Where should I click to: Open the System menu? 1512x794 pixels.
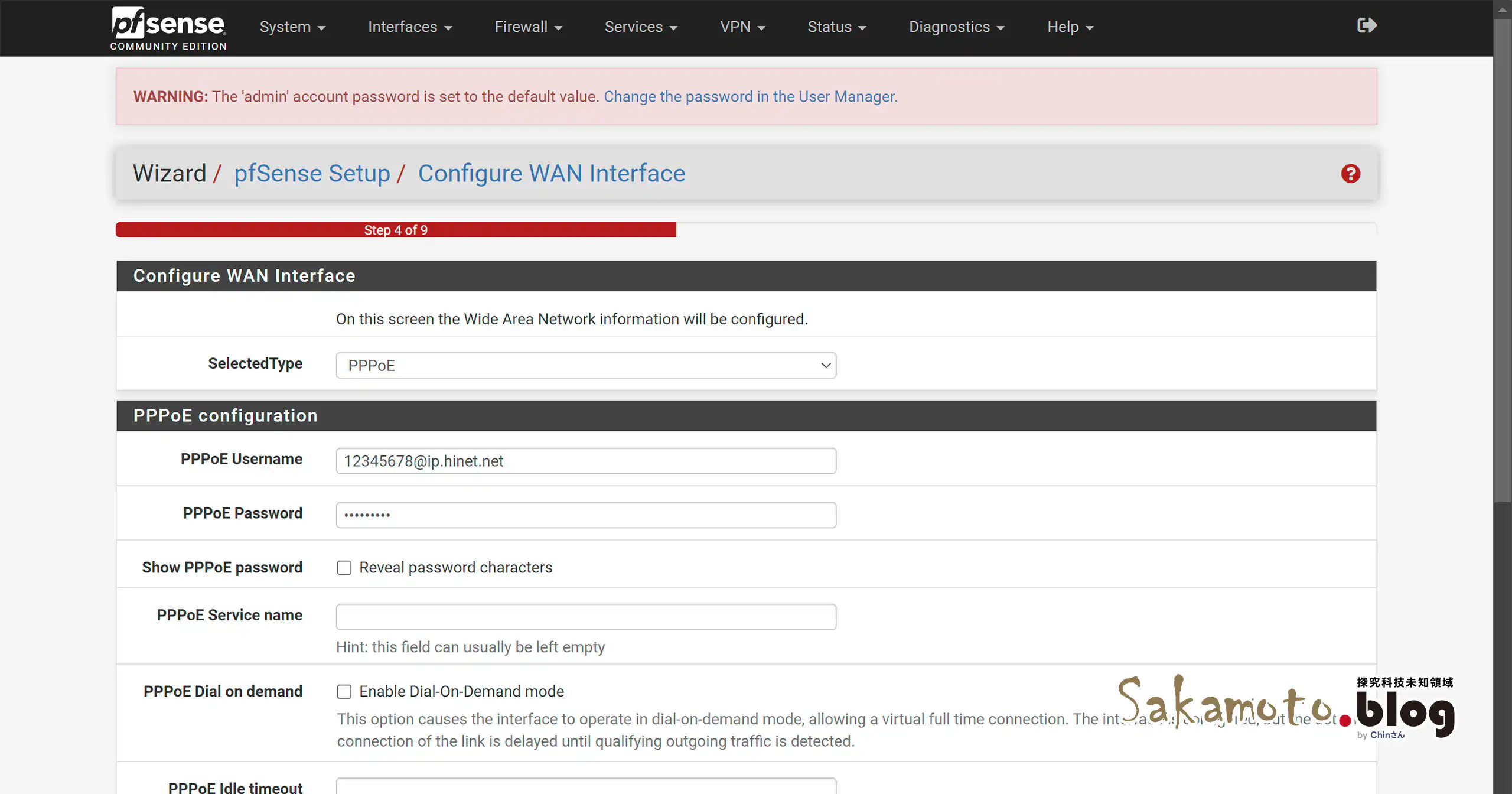click(292, 27)
